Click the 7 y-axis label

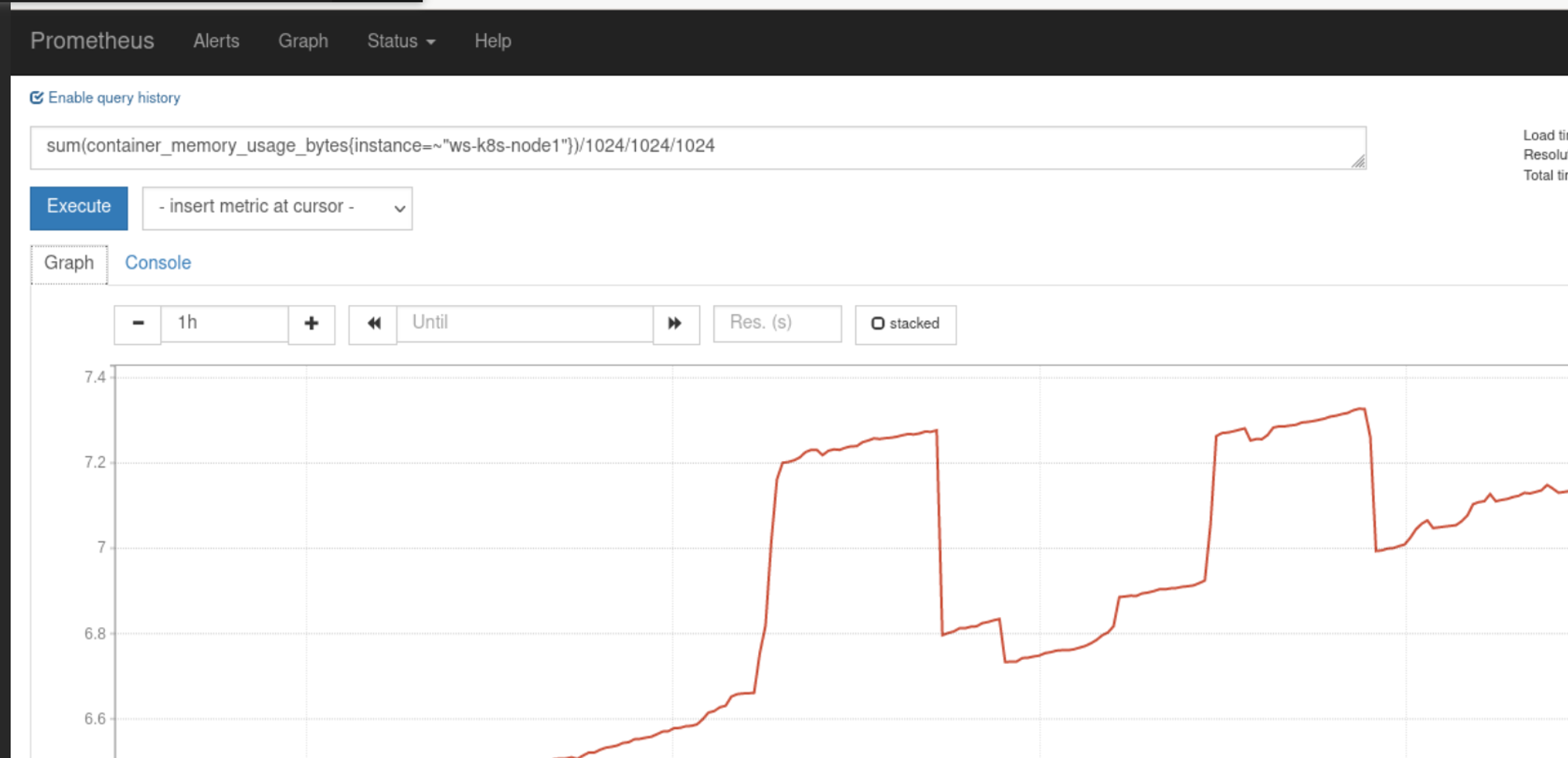pos(101,547)
